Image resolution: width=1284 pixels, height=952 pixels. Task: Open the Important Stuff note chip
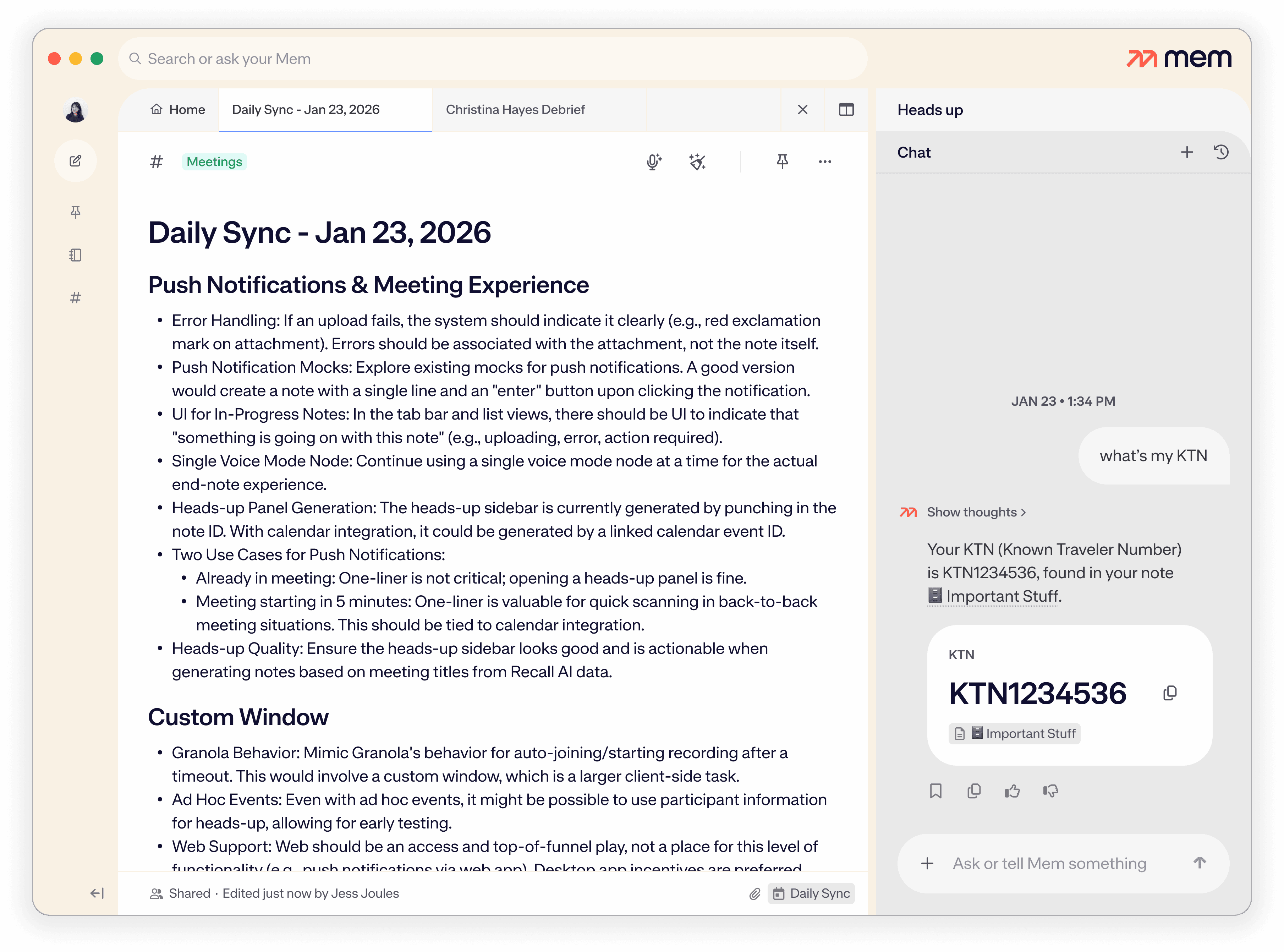pyautogui.click(x=1014, y=734)
